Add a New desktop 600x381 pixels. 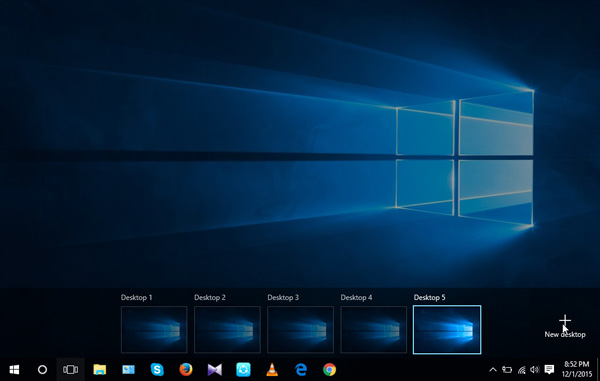coord(565,327)
